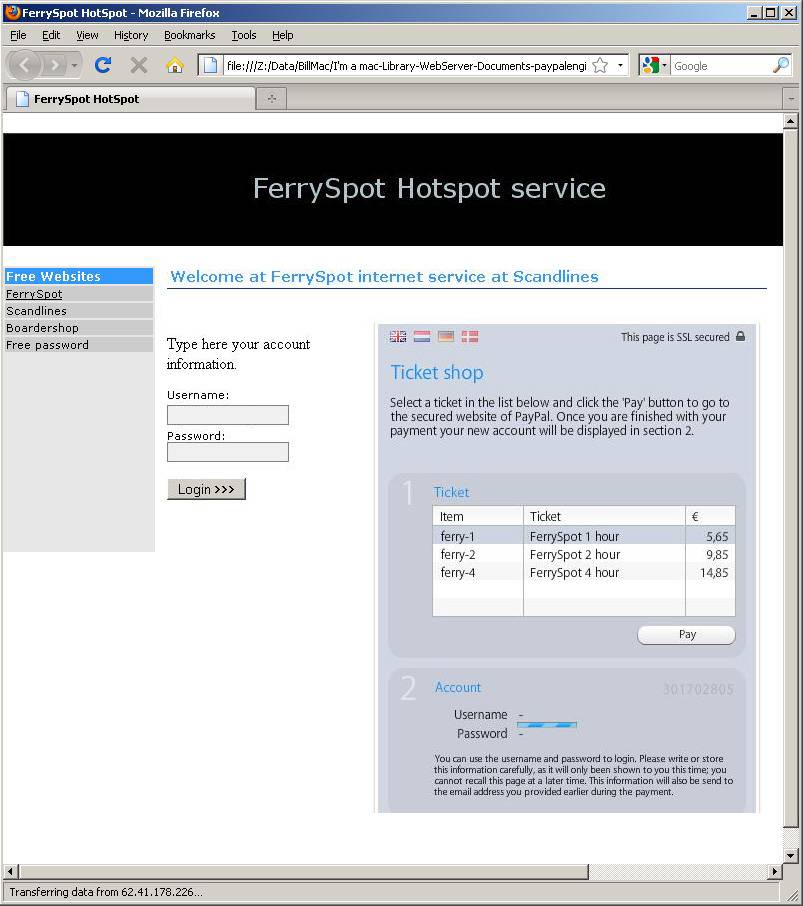Screen dimensions: 803x906
Task: Select the ferry-4 ticket row
Action: pyautogui.click(x=583, y=572)
